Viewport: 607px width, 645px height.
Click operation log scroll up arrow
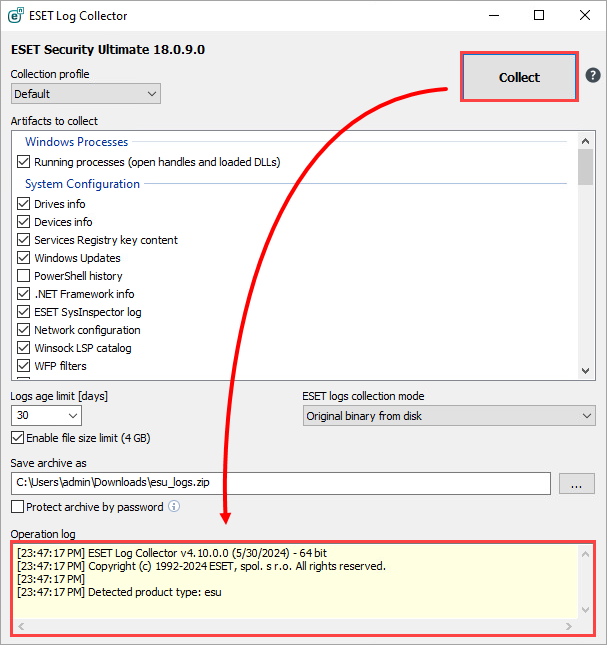click(x=586, y=554)
